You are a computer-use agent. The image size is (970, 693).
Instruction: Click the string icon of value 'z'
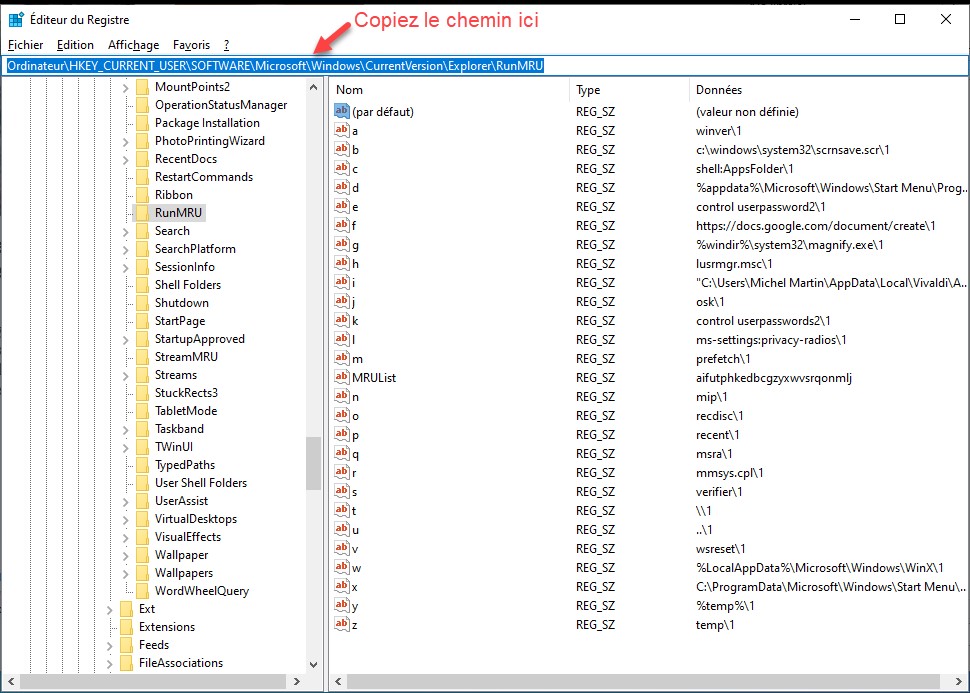(x=341, y=625)
